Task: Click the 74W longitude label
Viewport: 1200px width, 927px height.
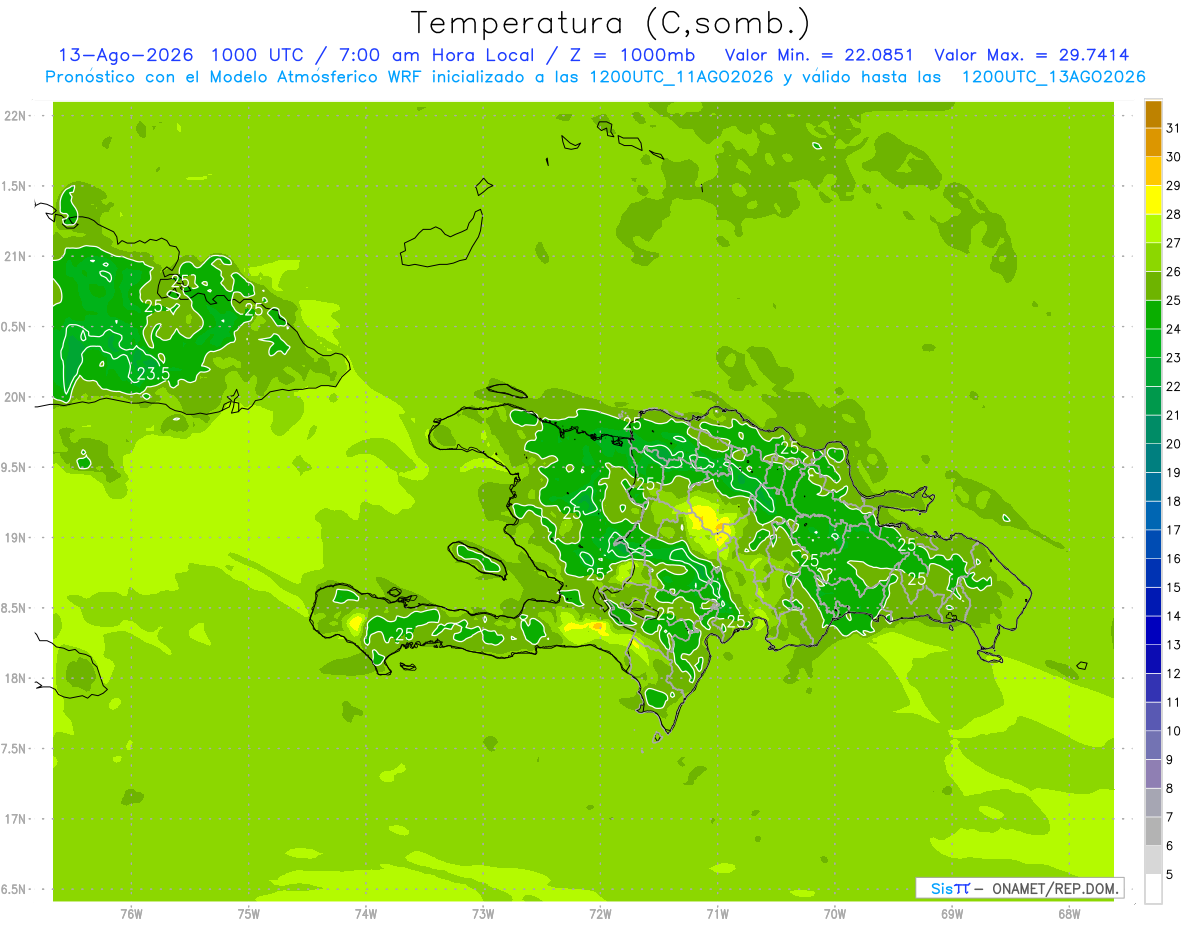Action: (x=365, y=914)
